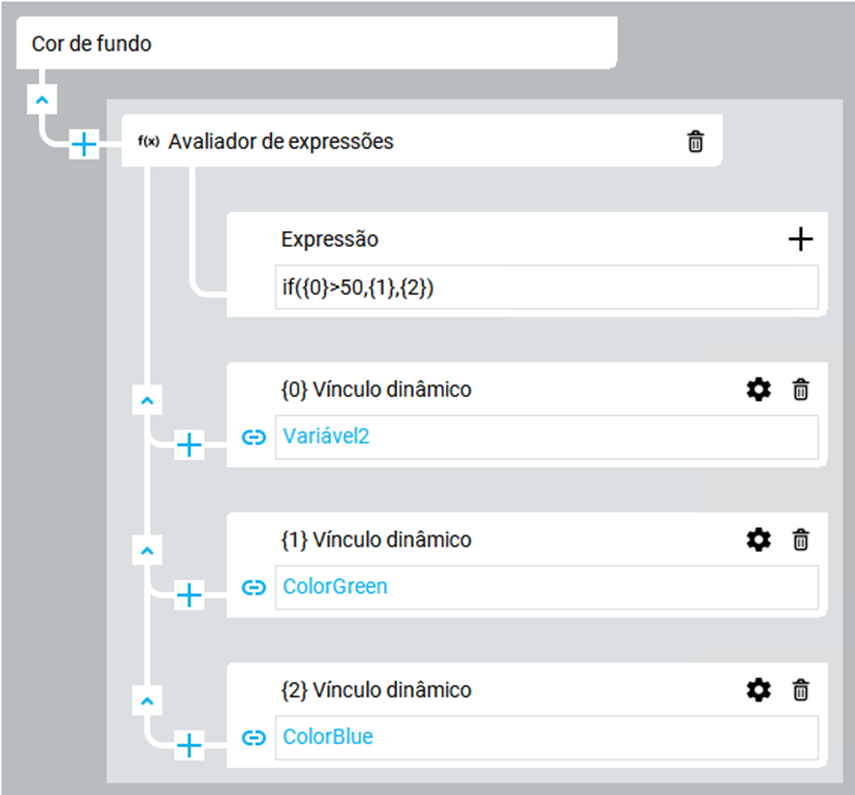
Task: Collapse the {1} Vínculo dinâmico branch
Action: click(x=147, y=551)
